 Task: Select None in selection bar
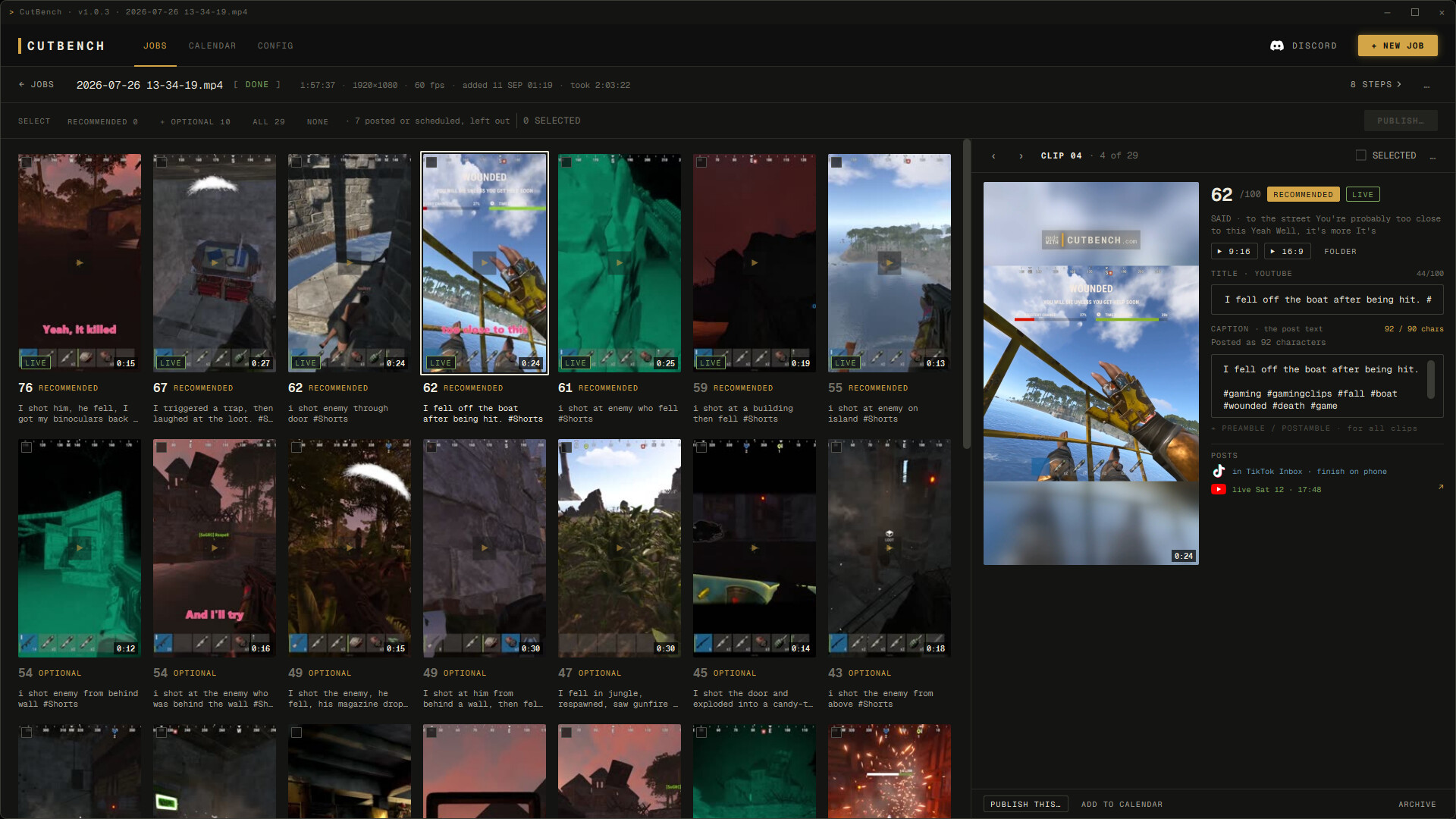tap(318, 121)
